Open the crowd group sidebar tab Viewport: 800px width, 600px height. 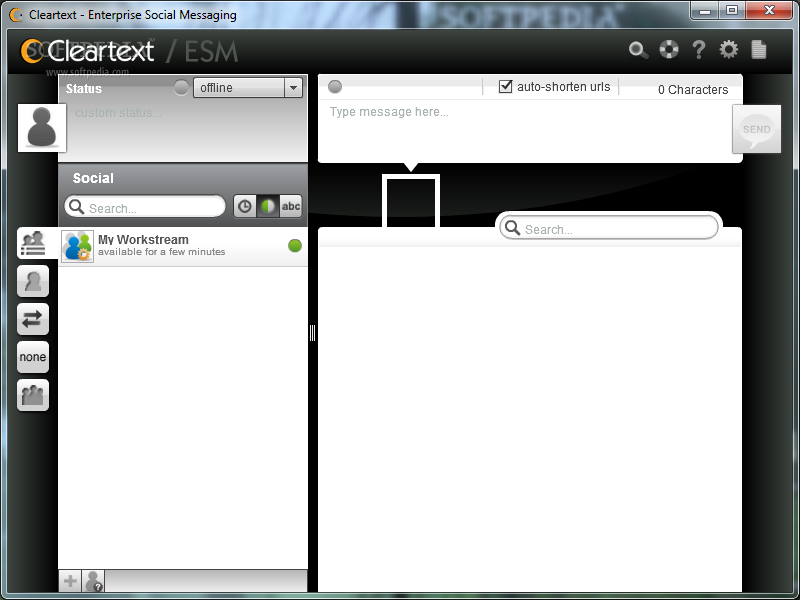[x=33, y=395]
